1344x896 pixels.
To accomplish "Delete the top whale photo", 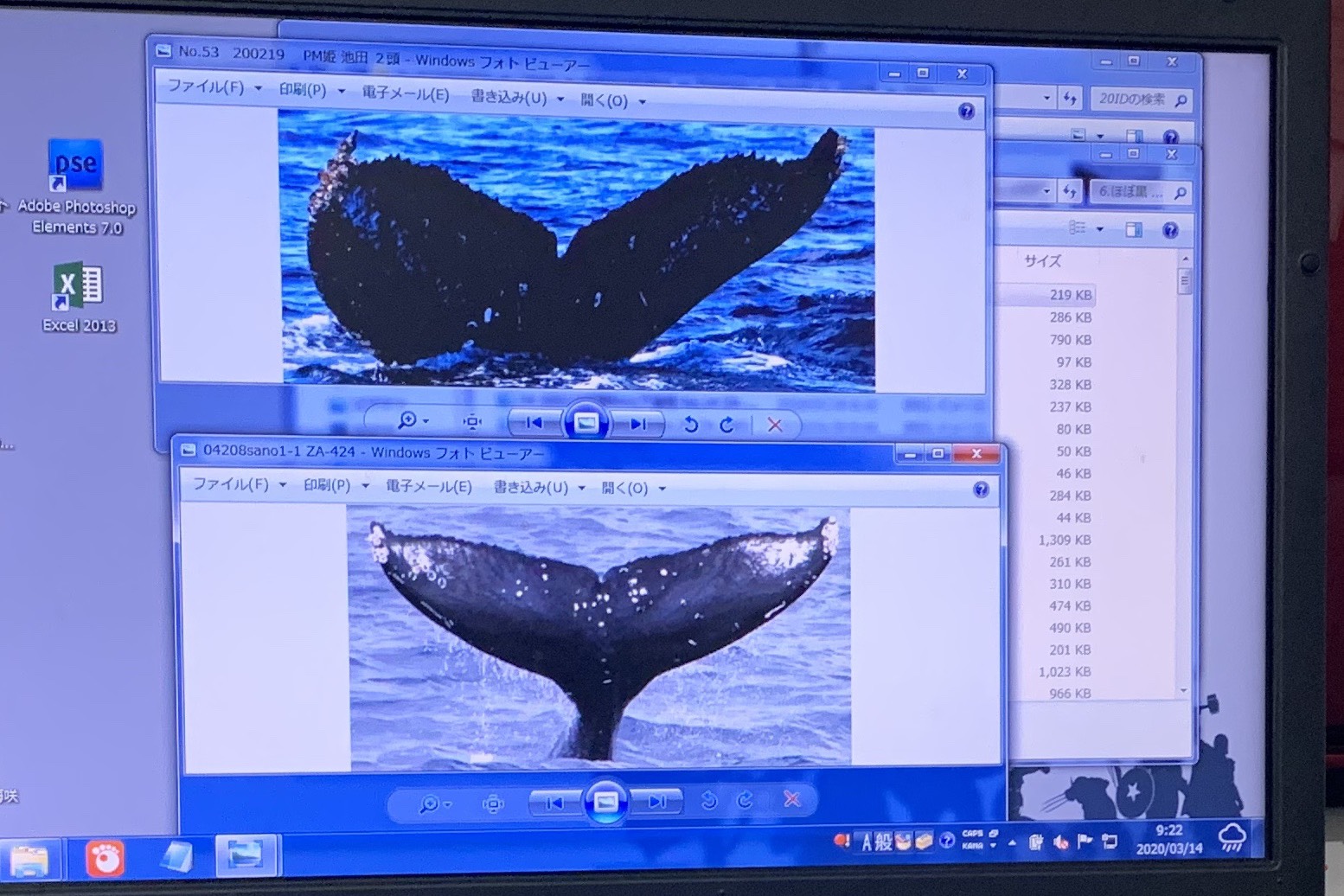I will [775, 425].
